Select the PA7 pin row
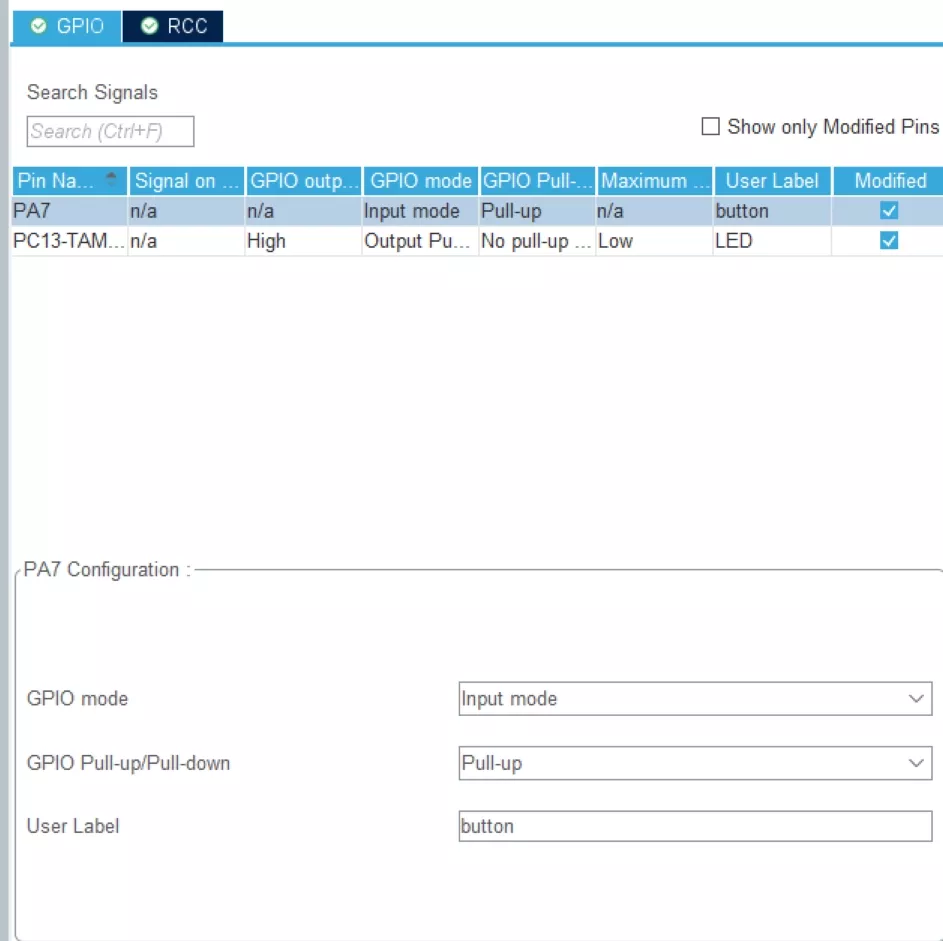This screenshot has width=943, height=941. click(x=68, y=211)
